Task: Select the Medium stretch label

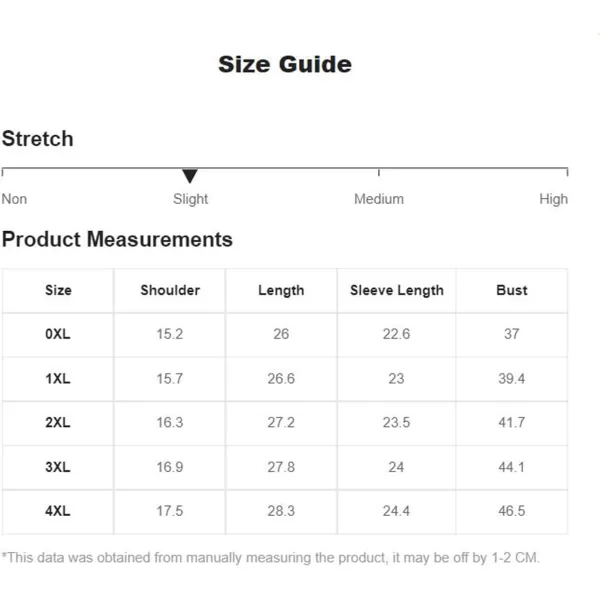Action: click(378, 199)
